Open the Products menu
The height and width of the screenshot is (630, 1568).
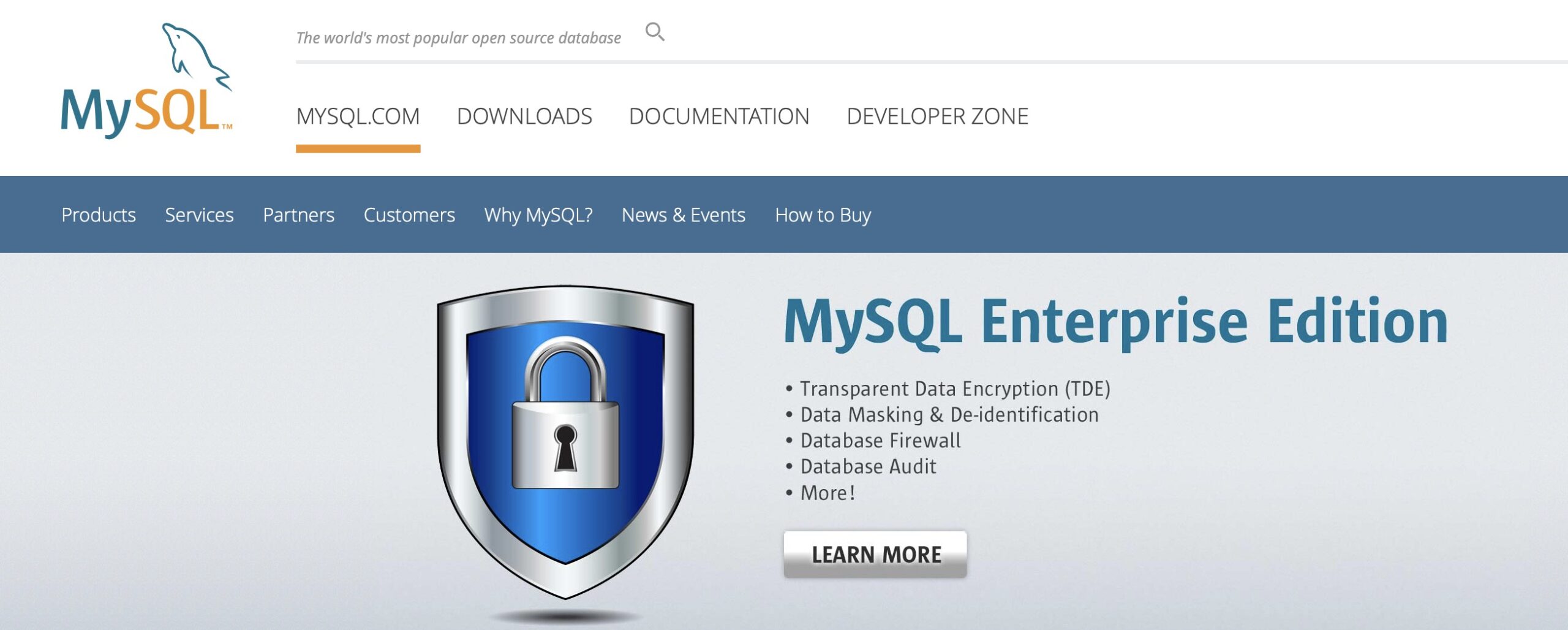(99, 215)
